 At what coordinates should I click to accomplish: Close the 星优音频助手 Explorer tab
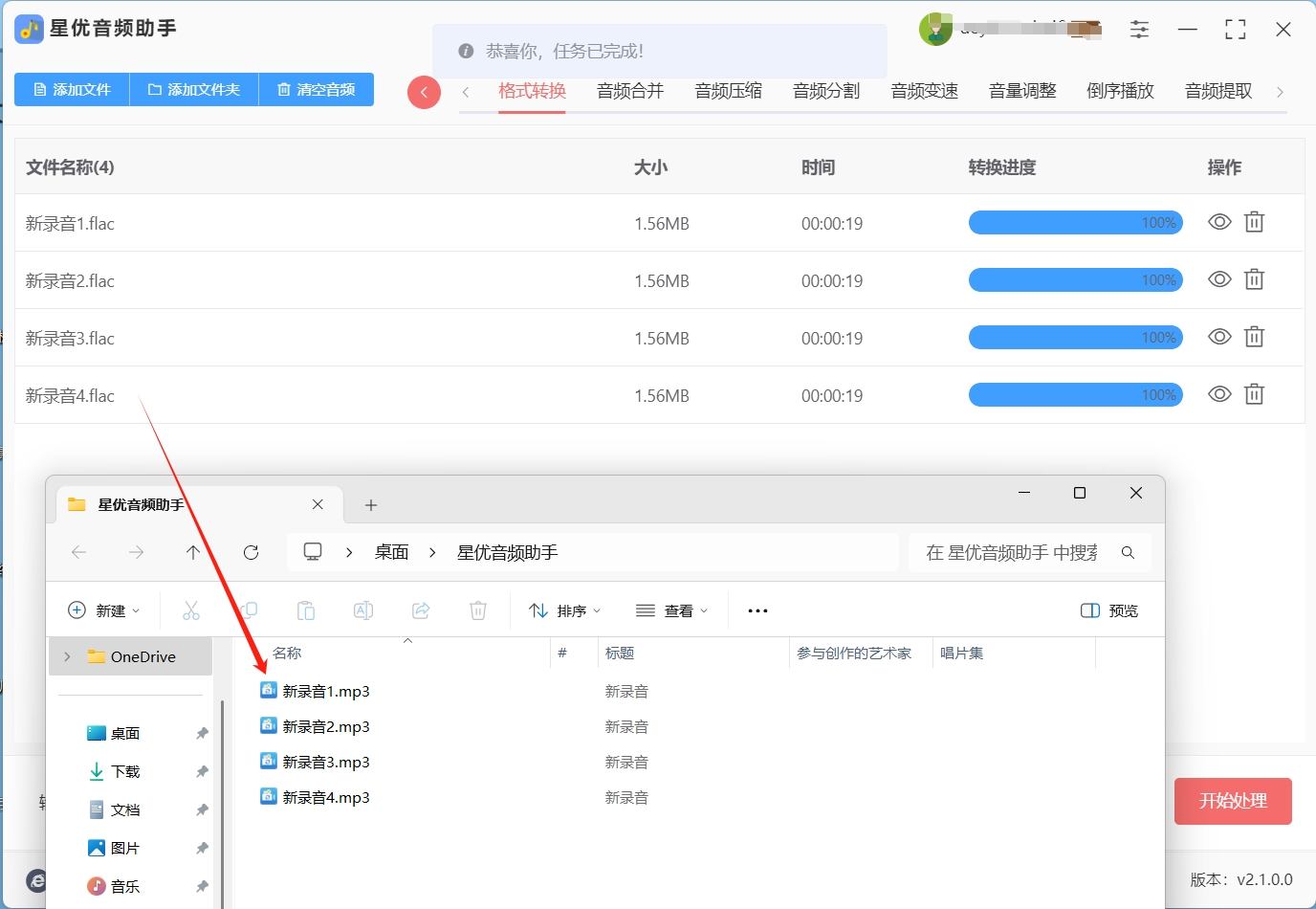pyautogui.click(x=318, y=504)
